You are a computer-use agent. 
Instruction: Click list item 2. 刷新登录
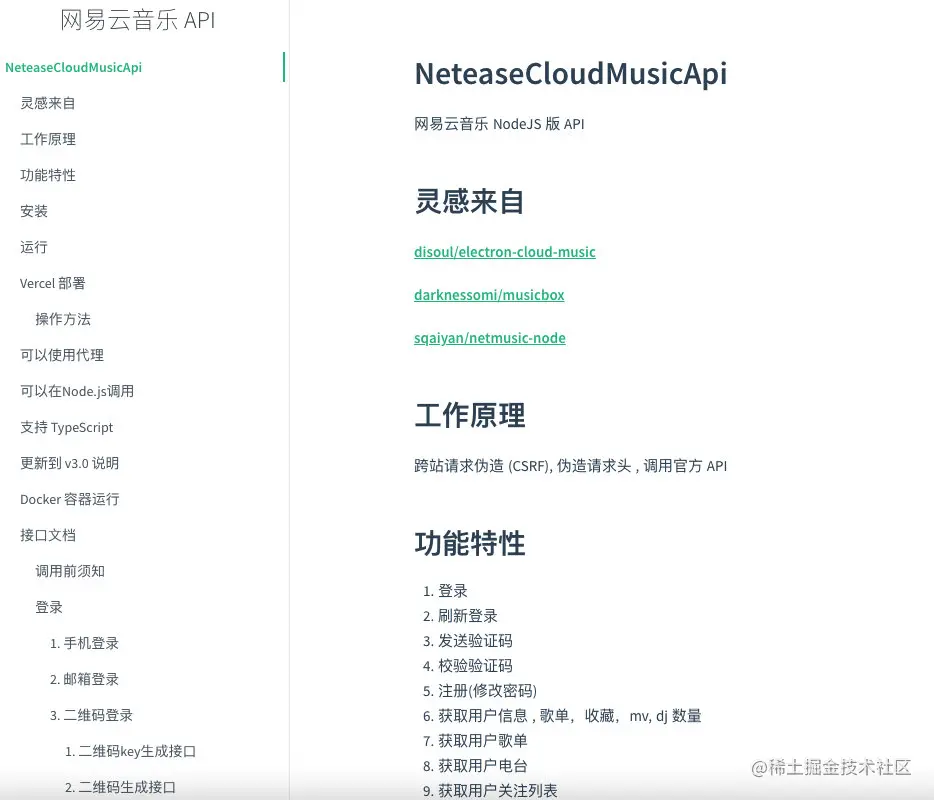click(460, 616)
